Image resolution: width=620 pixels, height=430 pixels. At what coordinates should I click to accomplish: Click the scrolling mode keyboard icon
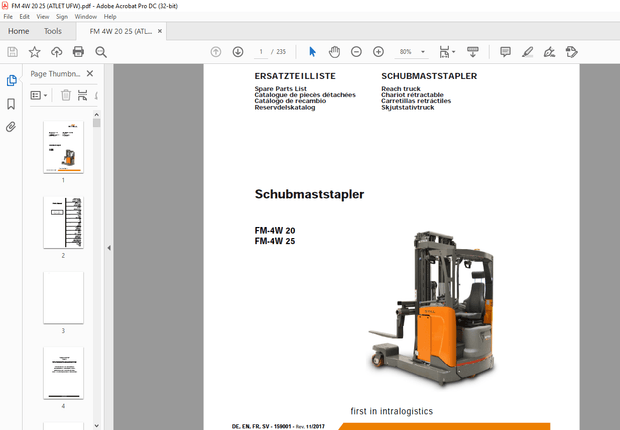[473, 52]
